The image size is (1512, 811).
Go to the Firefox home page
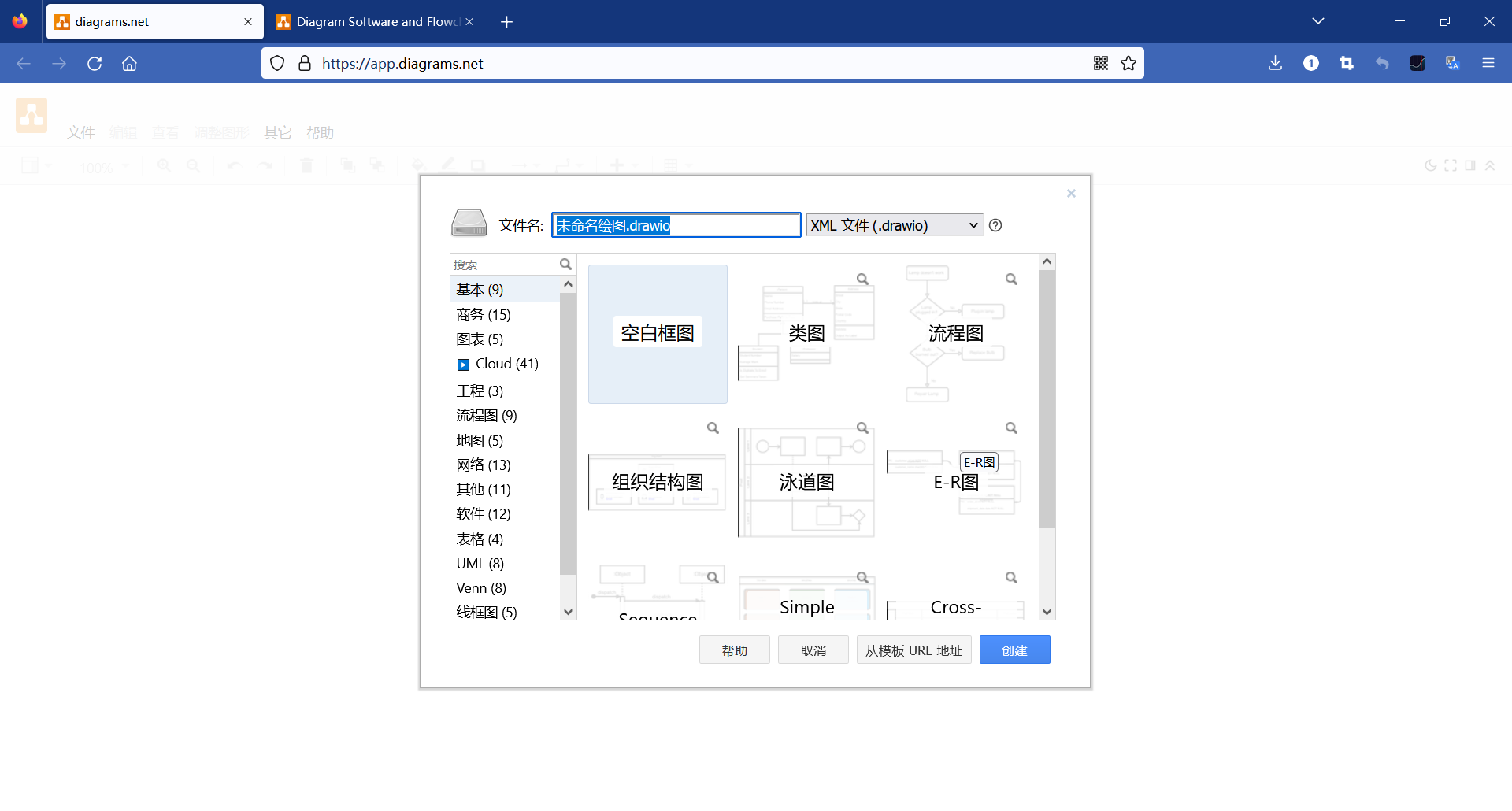129,64
